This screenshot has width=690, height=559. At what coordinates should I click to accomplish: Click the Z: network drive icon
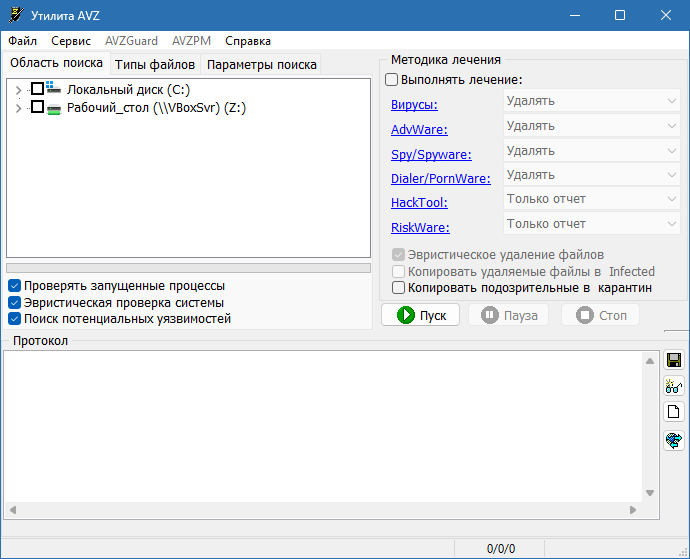[x=53, y=108]
